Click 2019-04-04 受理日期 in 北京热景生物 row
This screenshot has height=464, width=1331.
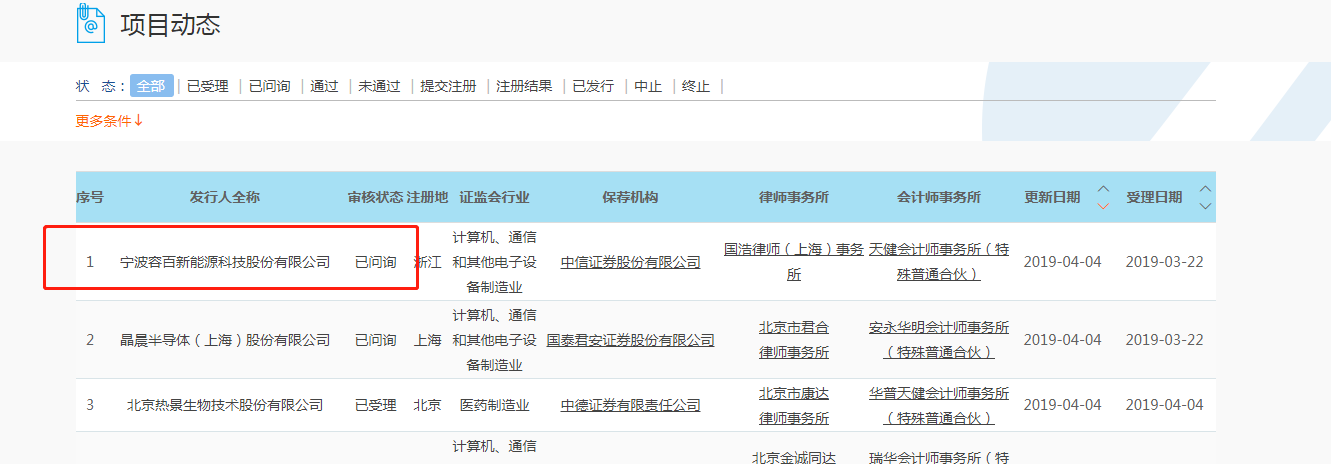[x=1164, y=405]
